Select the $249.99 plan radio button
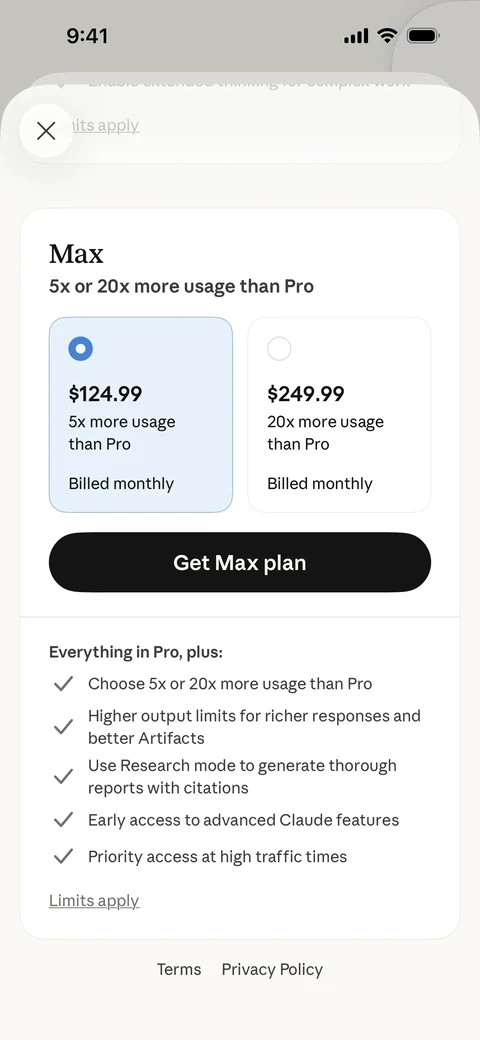This screenshot has height=1040, width=480. 279,349
